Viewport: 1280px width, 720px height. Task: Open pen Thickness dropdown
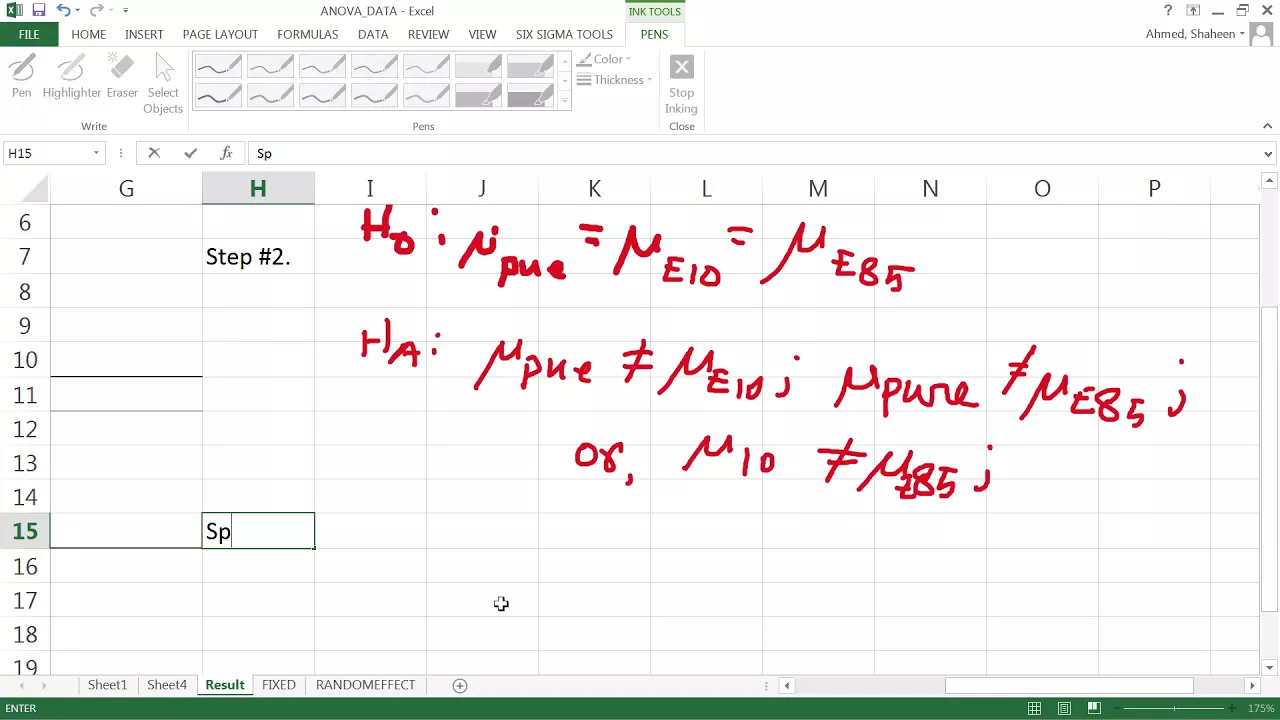614,80
